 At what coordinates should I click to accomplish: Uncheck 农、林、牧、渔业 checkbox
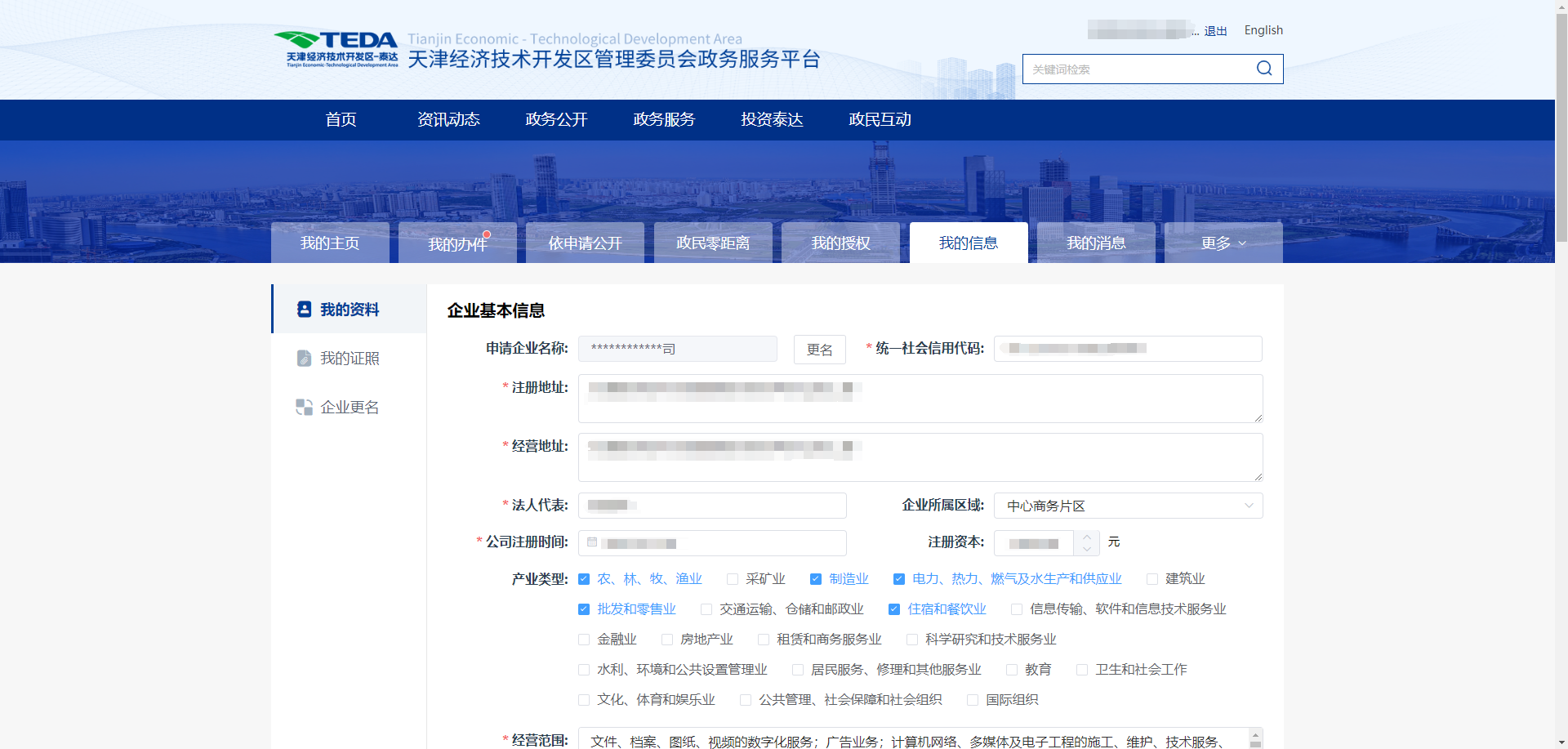pyautogui.click(x=584, y=579)
